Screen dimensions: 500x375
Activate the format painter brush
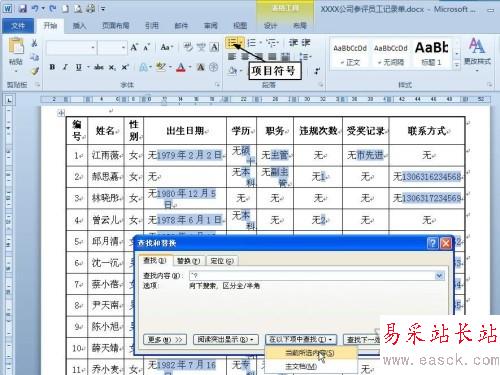[x=35, y=71]
